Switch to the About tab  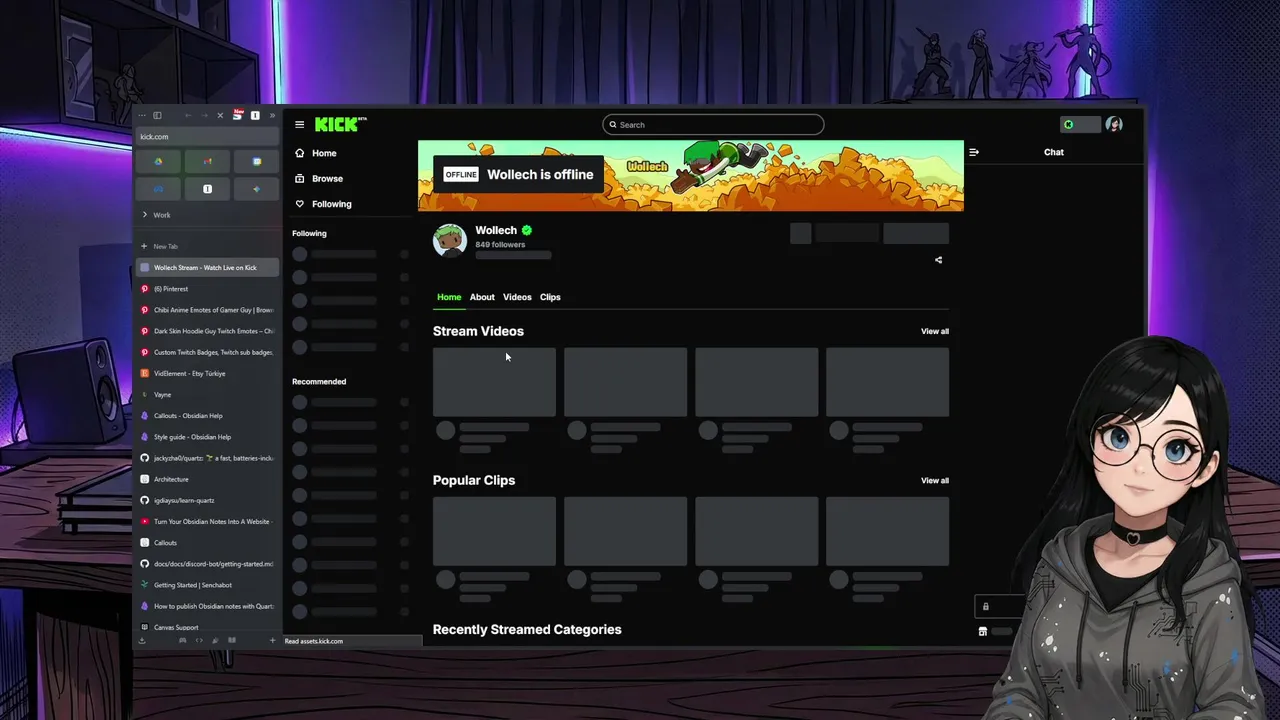click(x=482, y=297)
